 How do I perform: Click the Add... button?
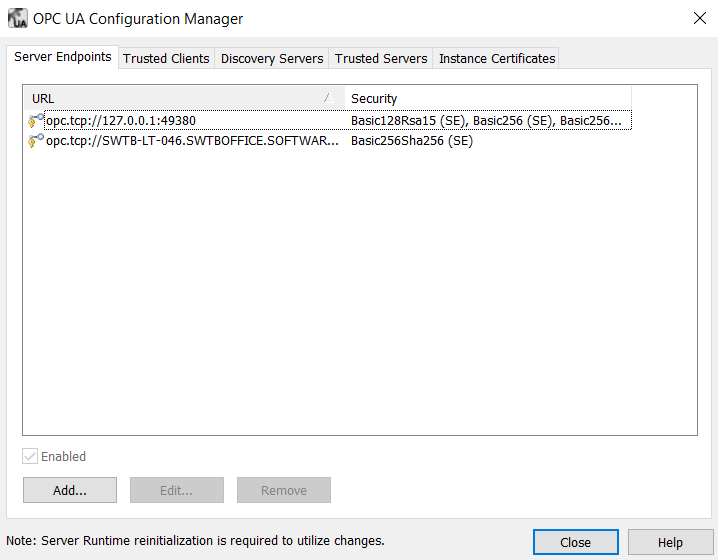coord(70,490)
